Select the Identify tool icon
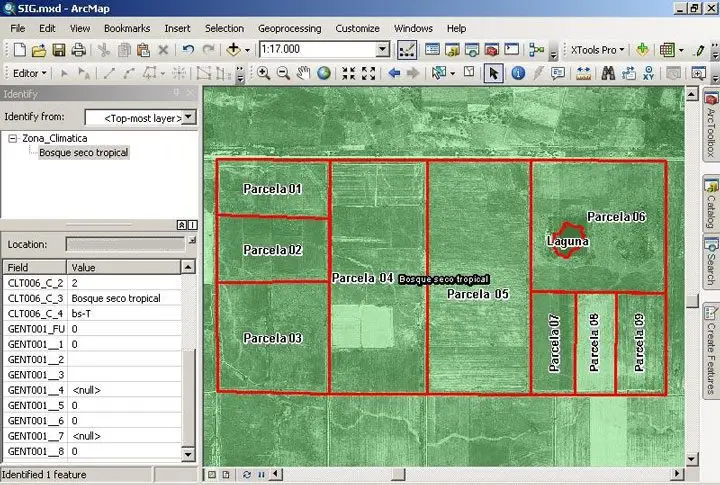The image size is (720, 485). pyautogui.click(x=518, y=73)
